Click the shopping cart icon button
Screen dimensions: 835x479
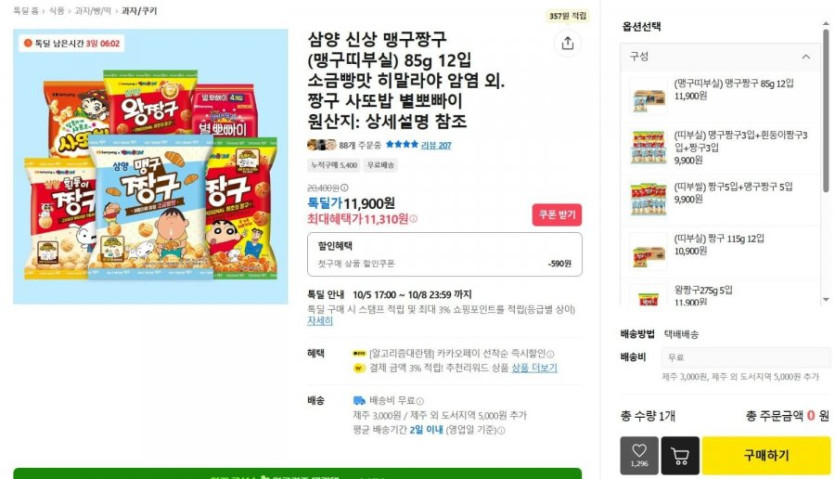coord(680,456)
